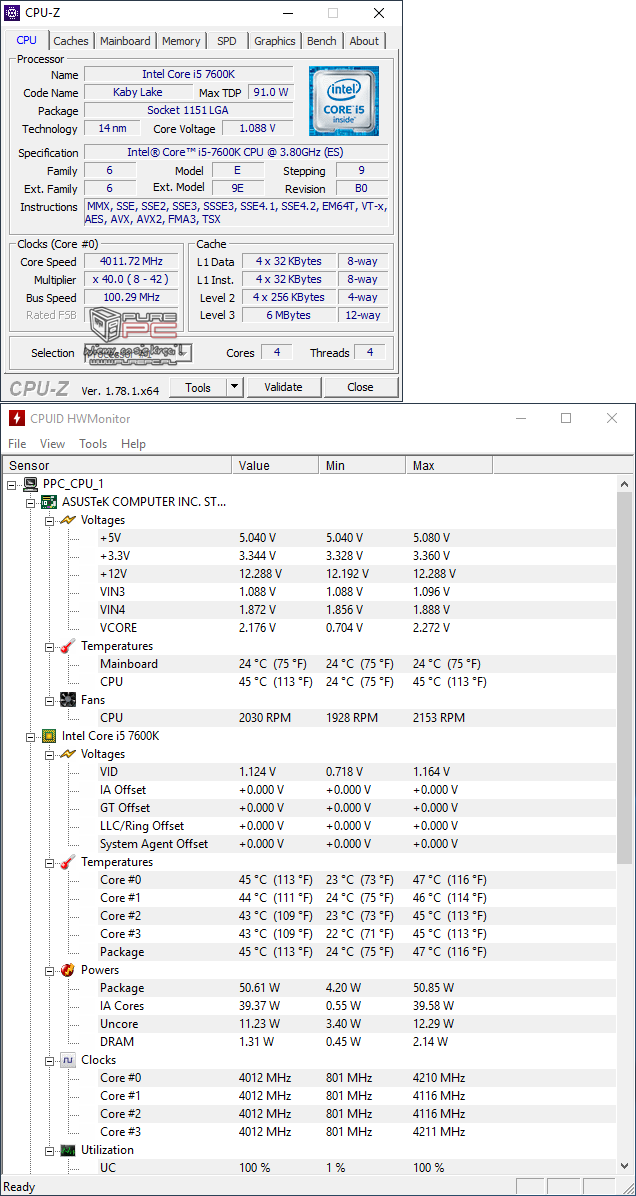
Task: Click the flame icon beside Powers
Action: coord(68,970)
